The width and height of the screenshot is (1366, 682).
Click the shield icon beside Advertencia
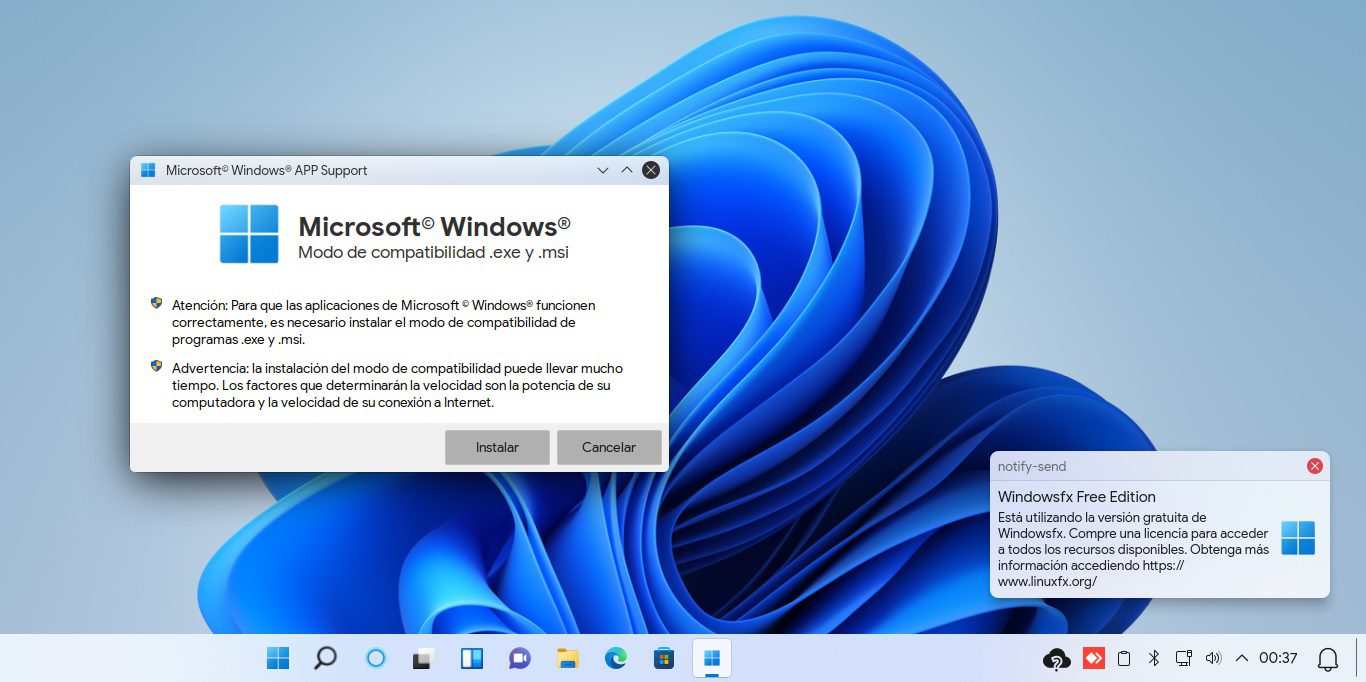click(156, 366)
